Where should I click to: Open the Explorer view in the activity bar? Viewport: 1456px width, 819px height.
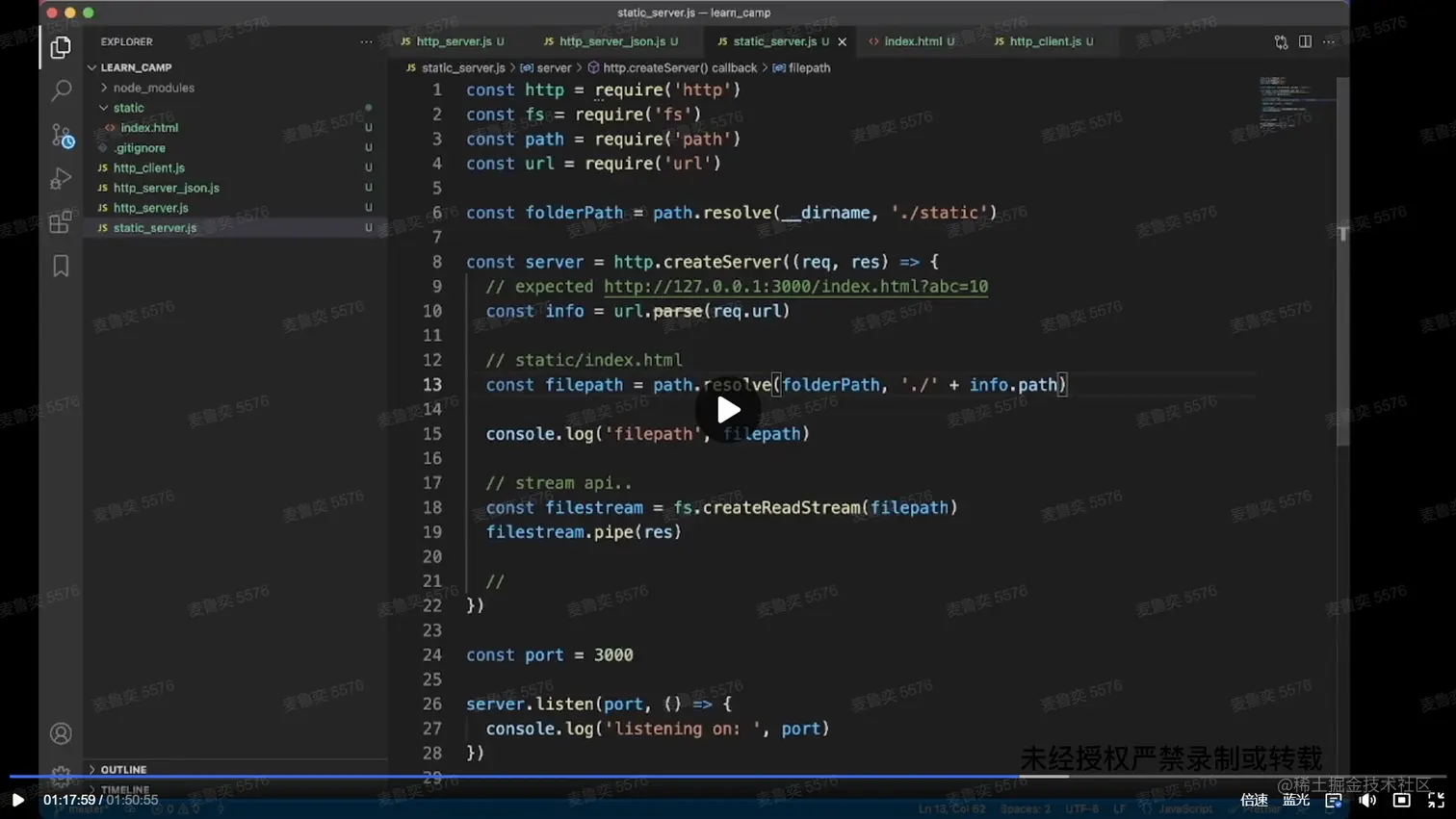61,47
